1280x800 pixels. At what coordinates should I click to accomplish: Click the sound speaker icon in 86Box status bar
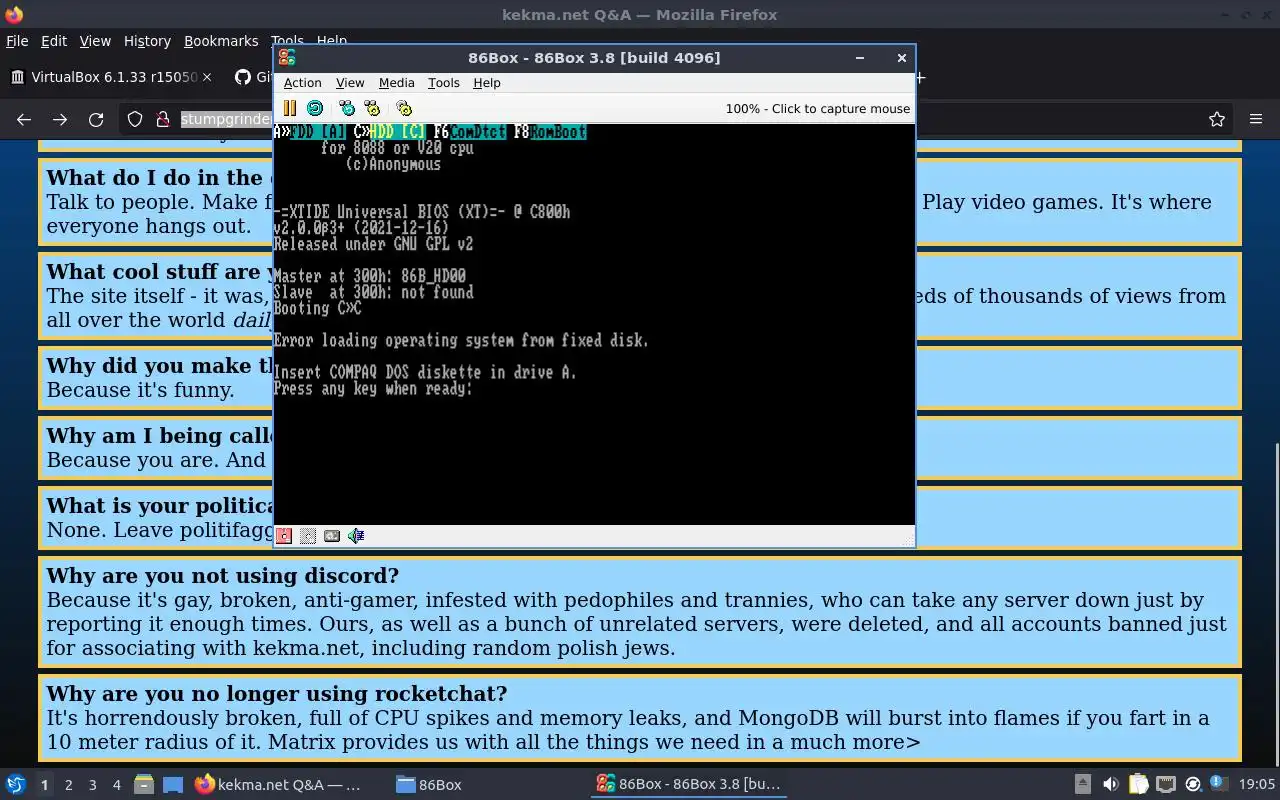pyautogui.click(x=356, y=536)
